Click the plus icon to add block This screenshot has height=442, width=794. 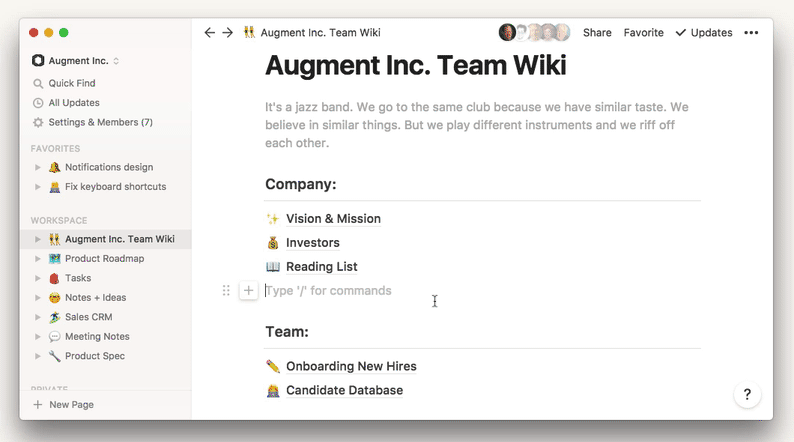click(249, 291)
